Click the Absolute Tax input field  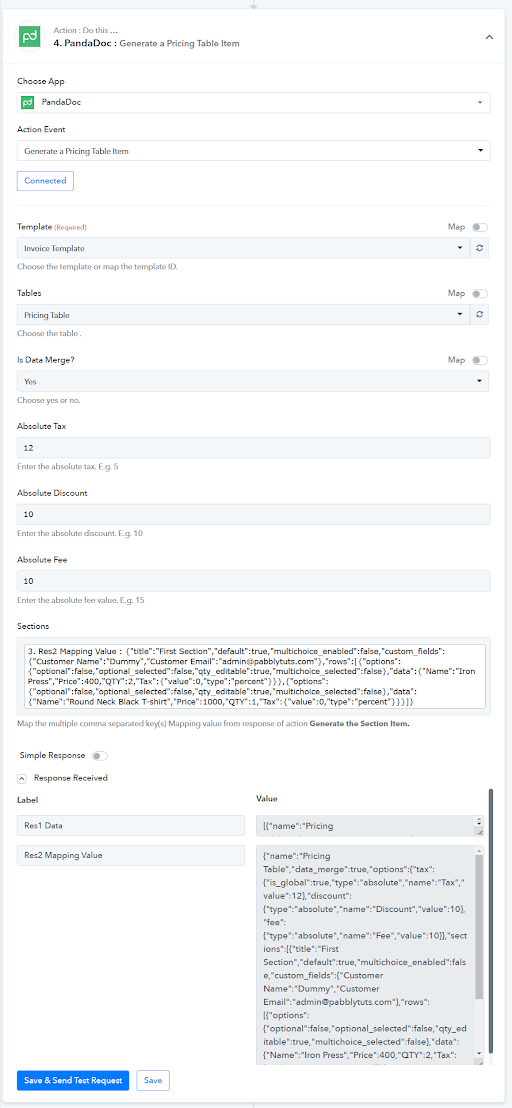click(254, 448)
